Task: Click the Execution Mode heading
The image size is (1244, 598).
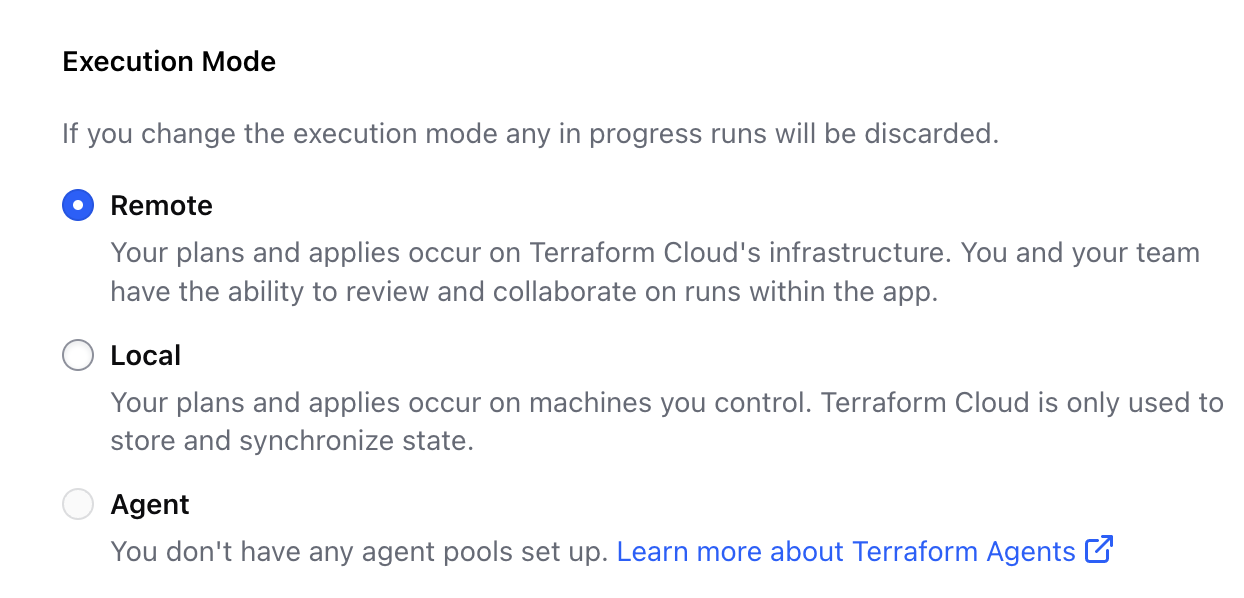Action: [169, 61]
